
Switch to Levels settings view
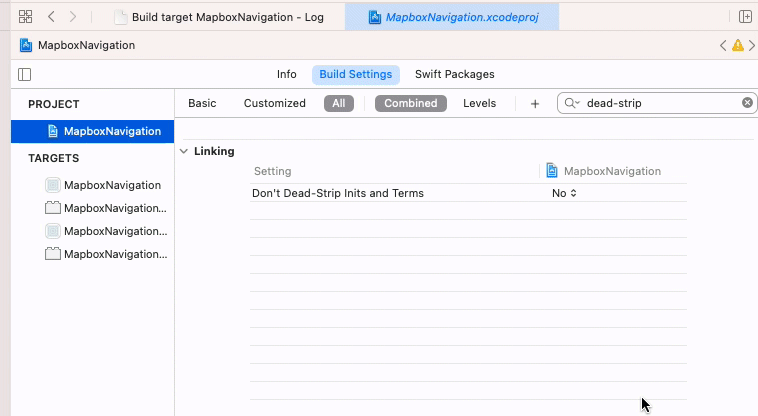click(480, 103)
